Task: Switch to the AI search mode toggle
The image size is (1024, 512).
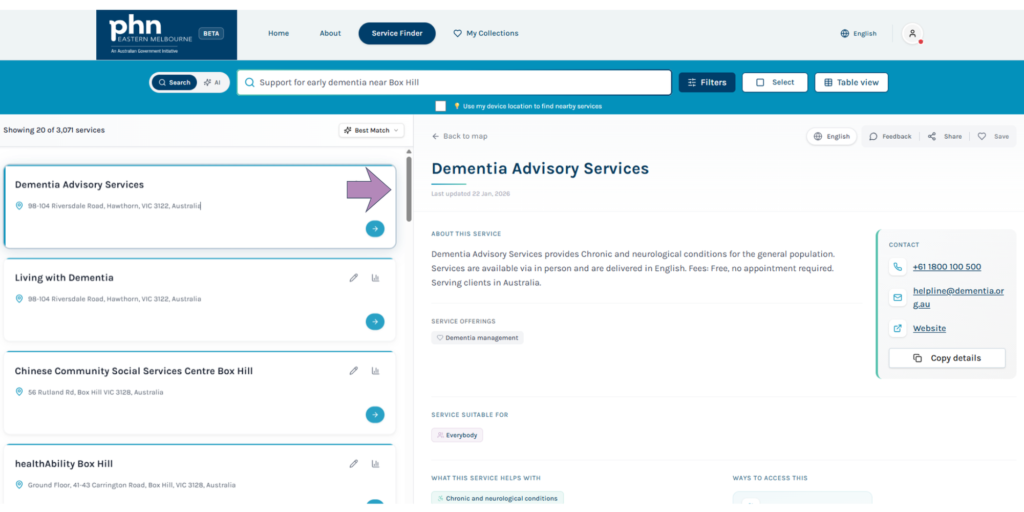Action: pyautogui.click(x=212, y=83)
